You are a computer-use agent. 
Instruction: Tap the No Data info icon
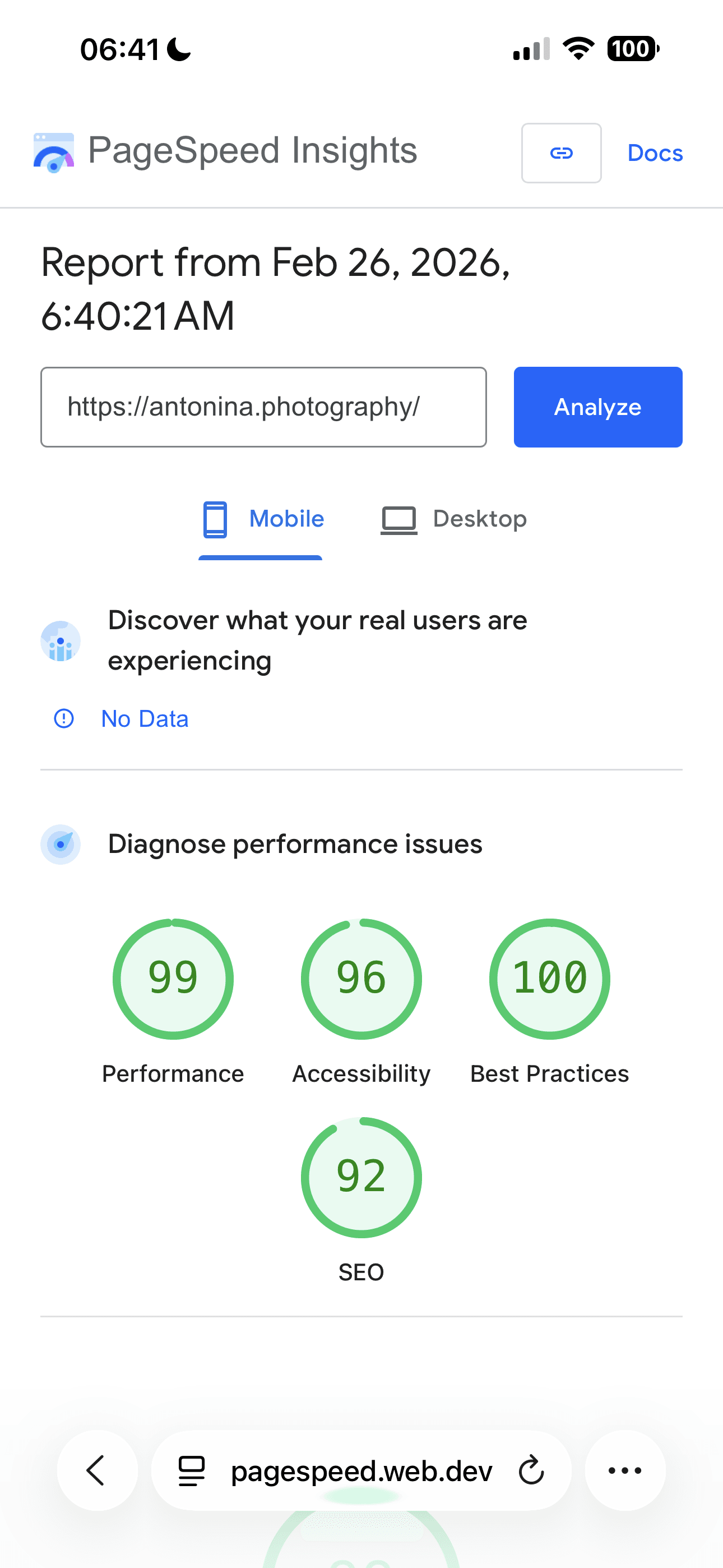64,719
